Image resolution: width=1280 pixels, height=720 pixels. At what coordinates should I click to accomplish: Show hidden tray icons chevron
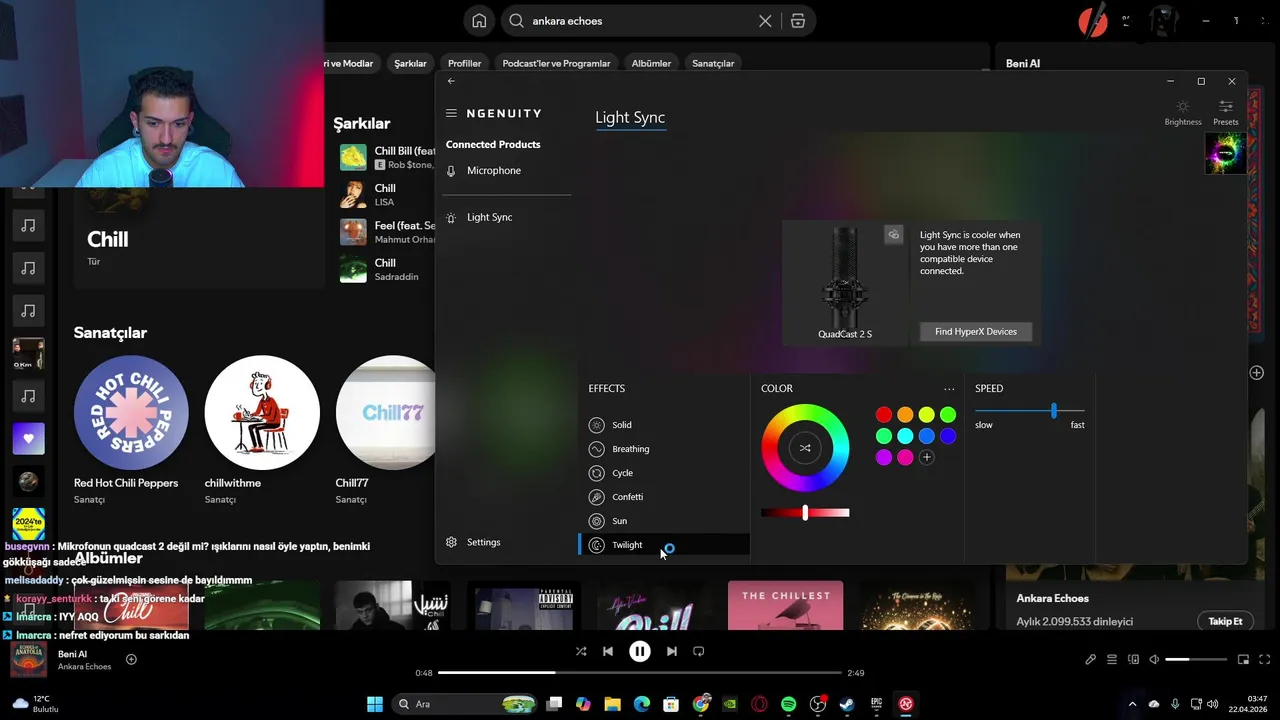point(1132,704)
